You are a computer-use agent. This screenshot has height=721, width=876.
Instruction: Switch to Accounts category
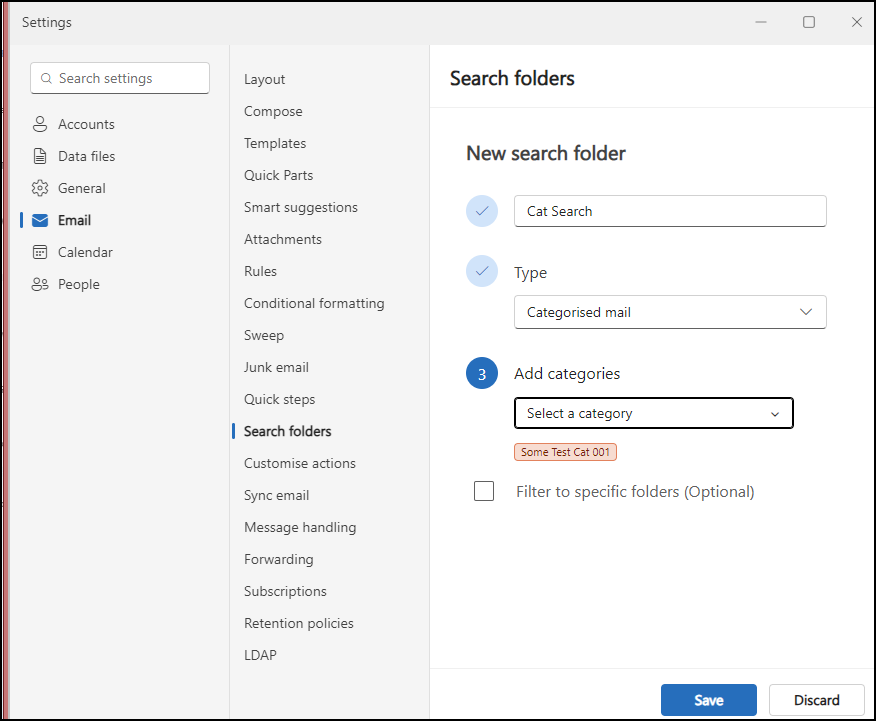point(86,124)
